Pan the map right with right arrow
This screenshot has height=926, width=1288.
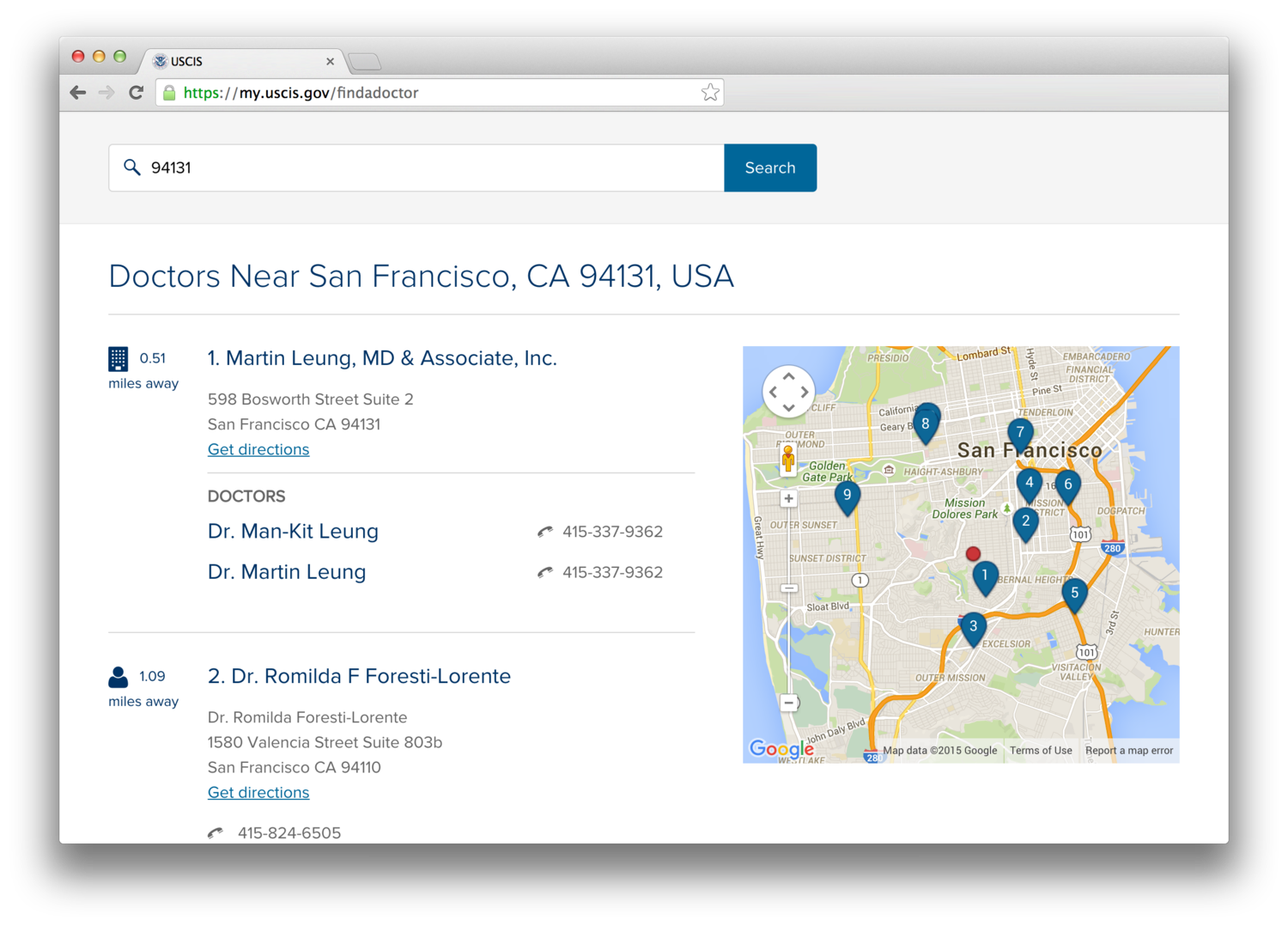pyautogui.click(x=804, y=392)
